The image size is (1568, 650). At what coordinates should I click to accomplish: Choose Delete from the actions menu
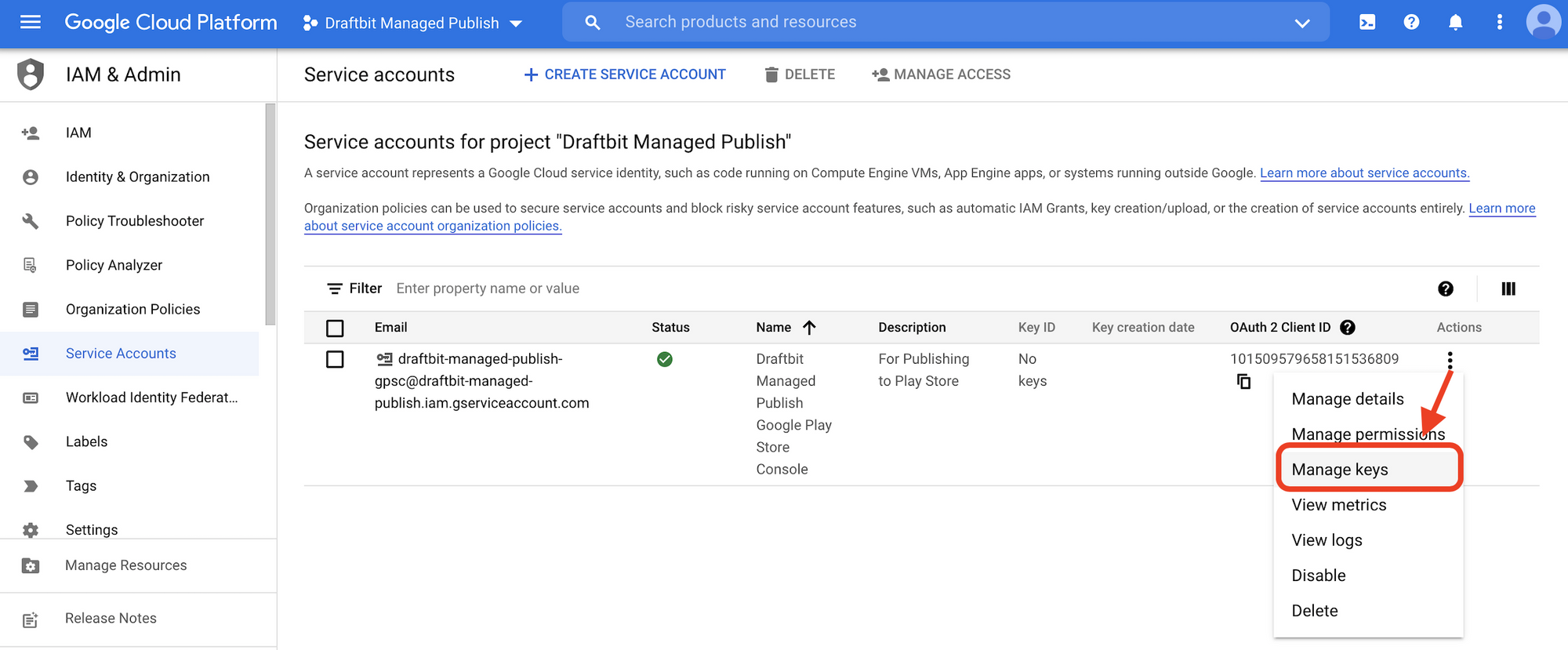click(x=1315, y=611)
